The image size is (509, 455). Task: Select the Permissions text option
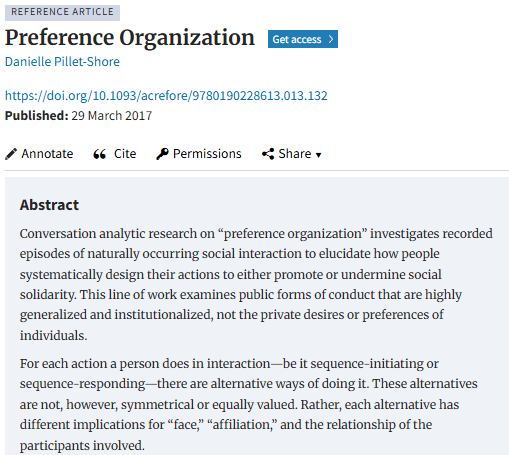207,154
